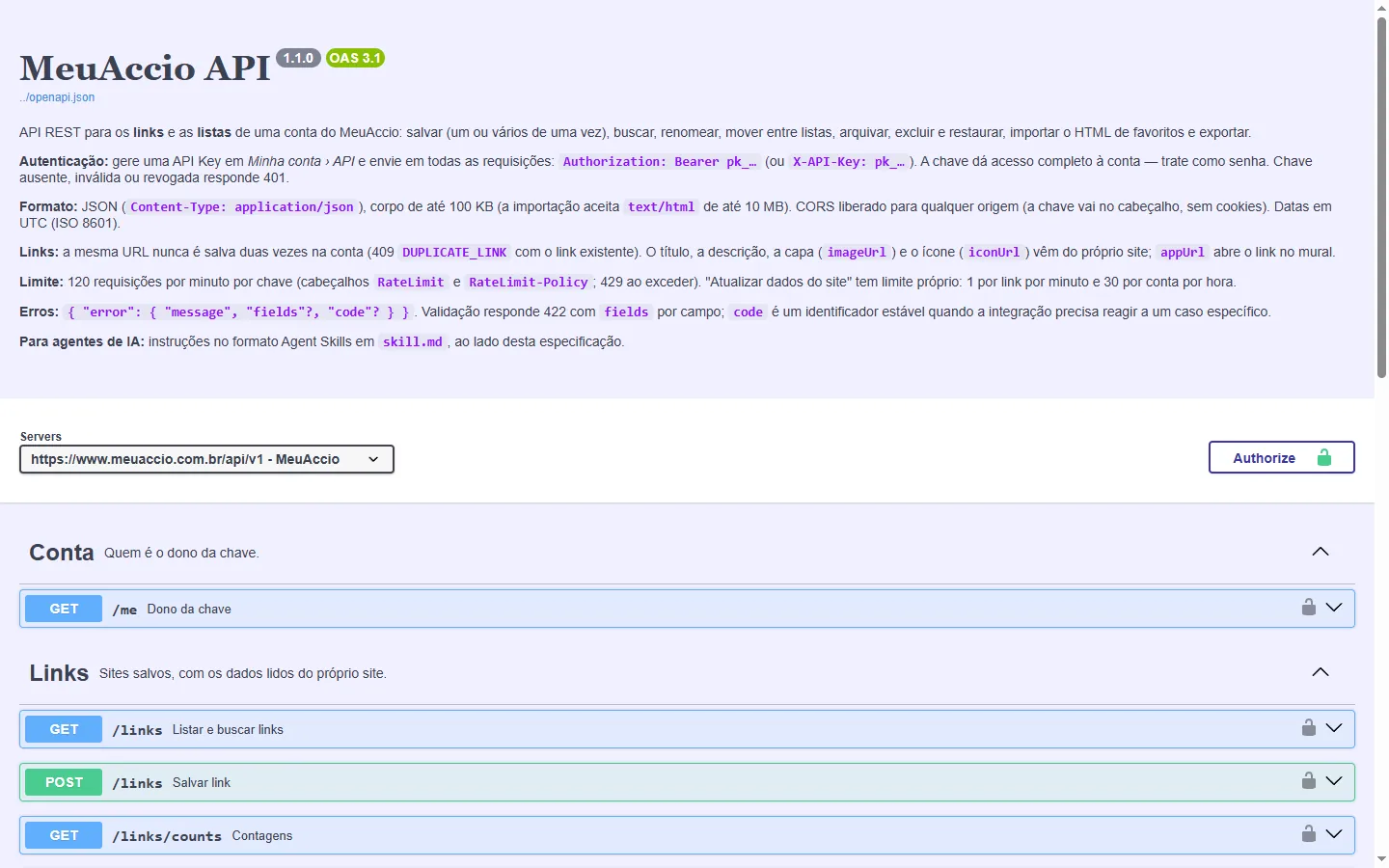This screenshot has height=868, width=1389.
Task: Open the ../openapi.json link
Action: click(57, 97)
